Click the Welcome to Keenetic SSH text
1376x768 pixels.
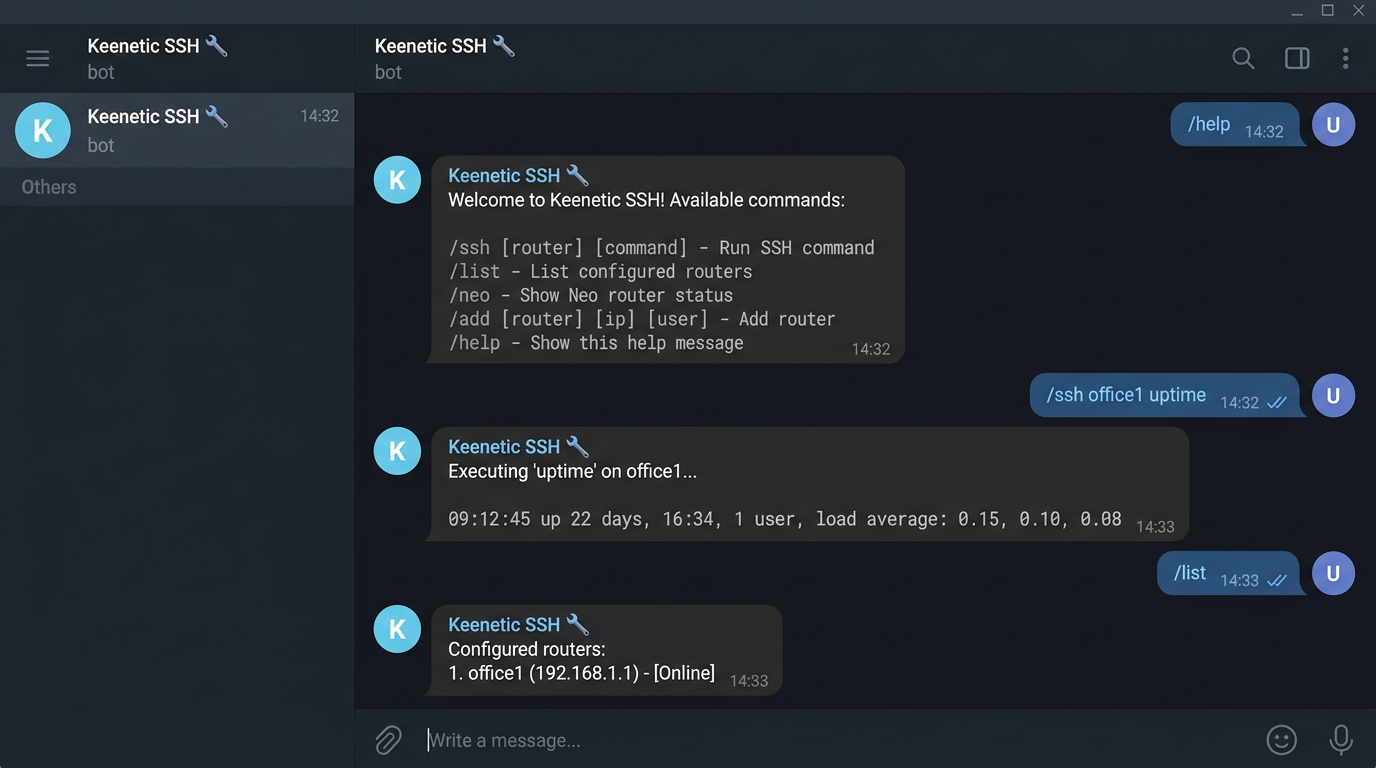coord(646,200)
